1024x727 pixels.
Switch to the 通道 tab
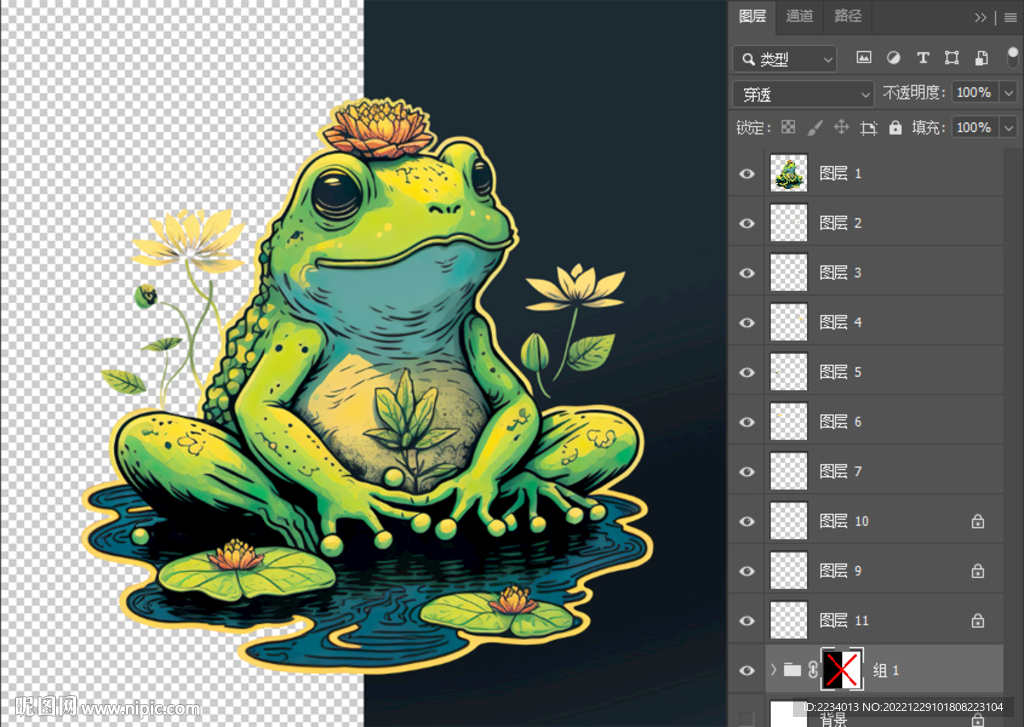(x=799, y=16)
